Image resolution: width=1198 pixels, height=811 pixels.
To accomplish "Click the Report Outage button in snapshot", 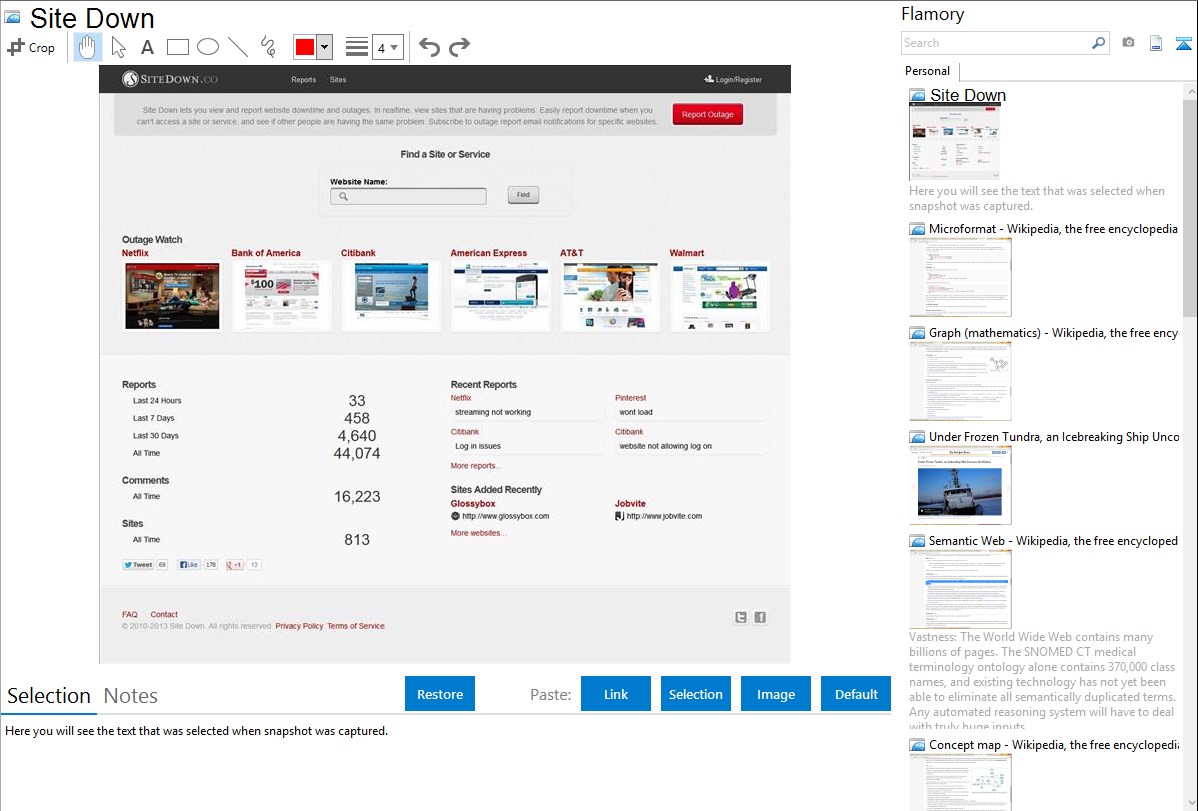I will (x=707, y=115).
